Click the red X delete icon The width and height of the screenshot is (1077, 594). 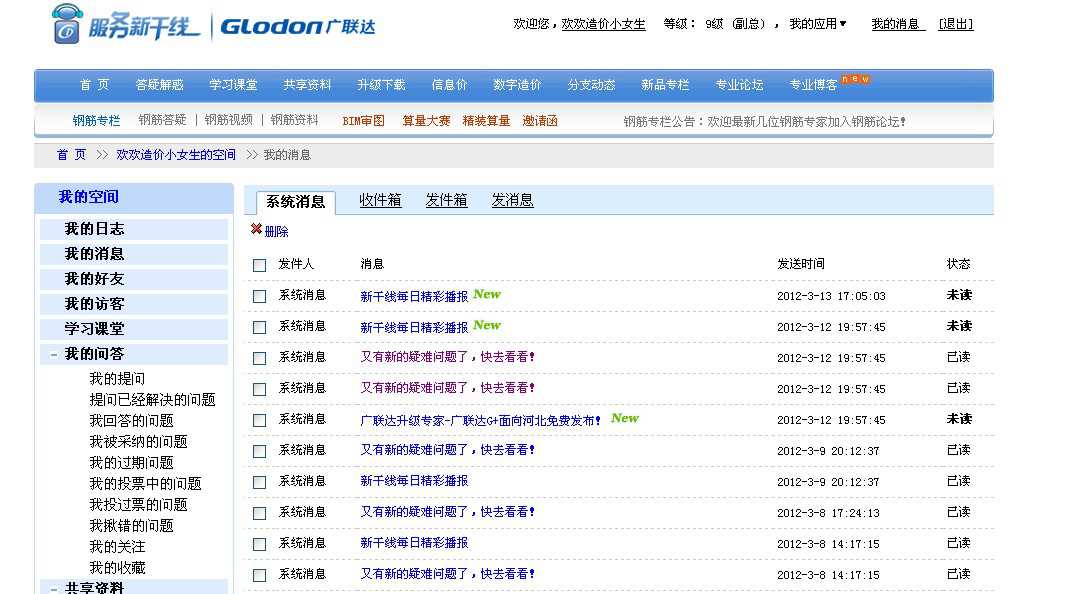(x=256, y=229)
